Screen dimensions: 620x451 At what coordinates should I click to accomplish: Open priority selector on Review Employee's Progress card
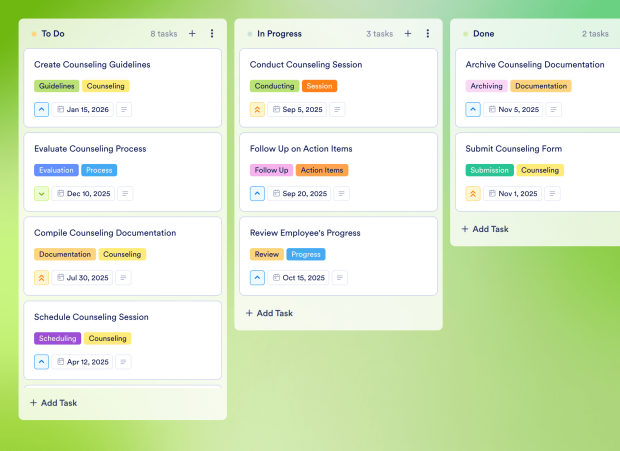[x=257, y=278]
